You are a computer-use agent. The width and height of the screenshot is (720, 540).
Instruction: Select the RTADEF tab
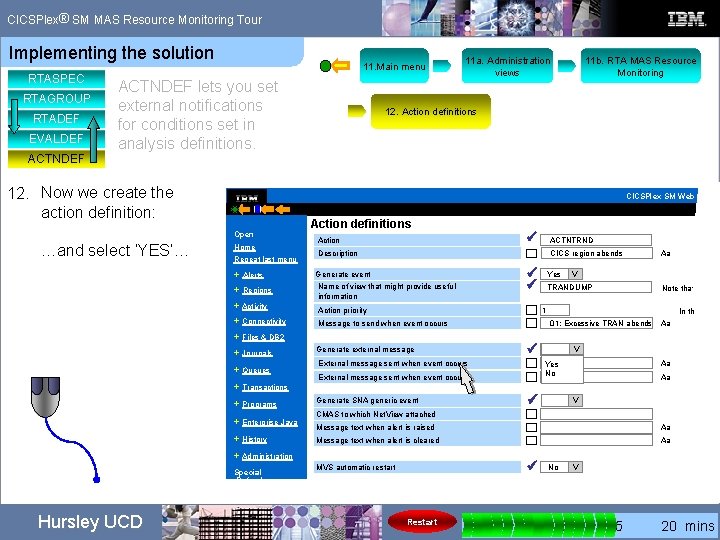coord(56,118)
